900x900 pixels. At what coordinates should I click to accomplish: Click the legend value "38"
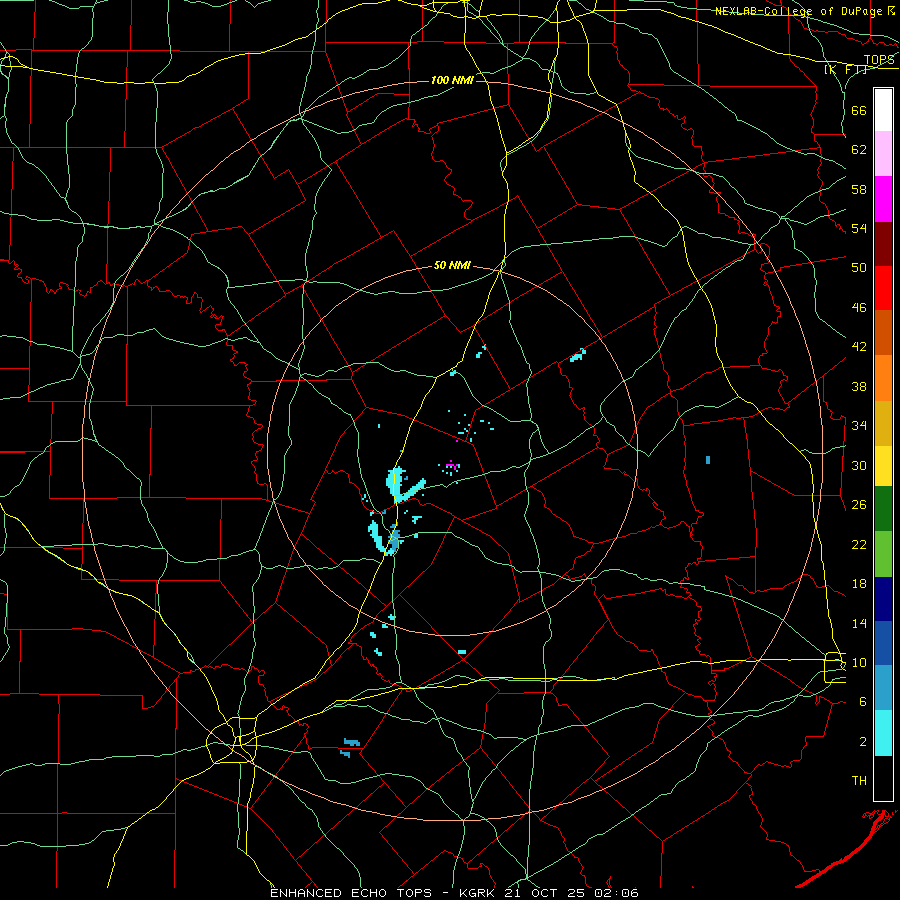coord(859,386)
